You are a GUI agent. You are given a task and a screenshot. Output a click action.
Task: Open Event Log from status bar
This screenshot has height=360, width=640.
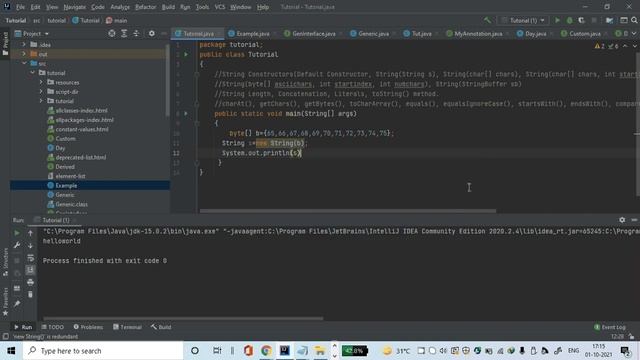click(x=610, y=327)
